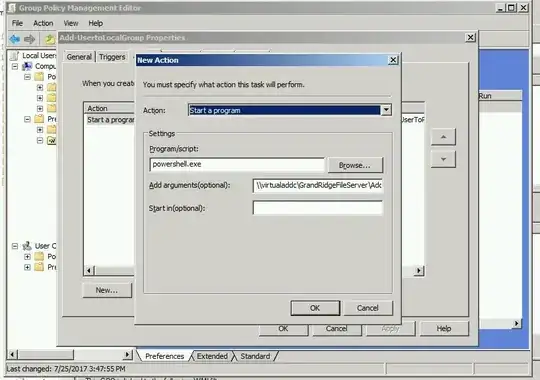Click Browse to pick a program

[355, 165]
